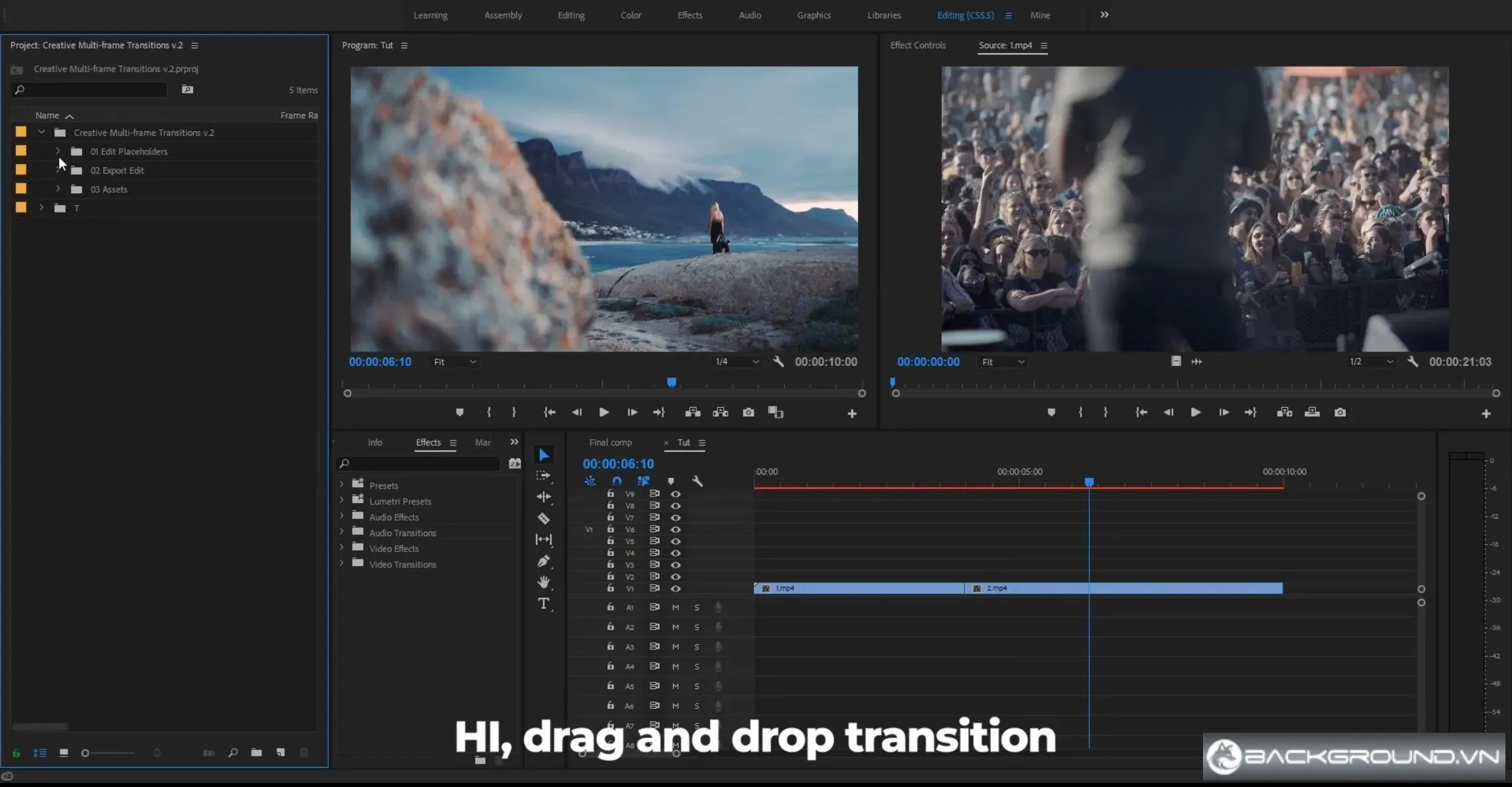Open timeline display settings wrench

pyautogui.click(x=697, y=481)
